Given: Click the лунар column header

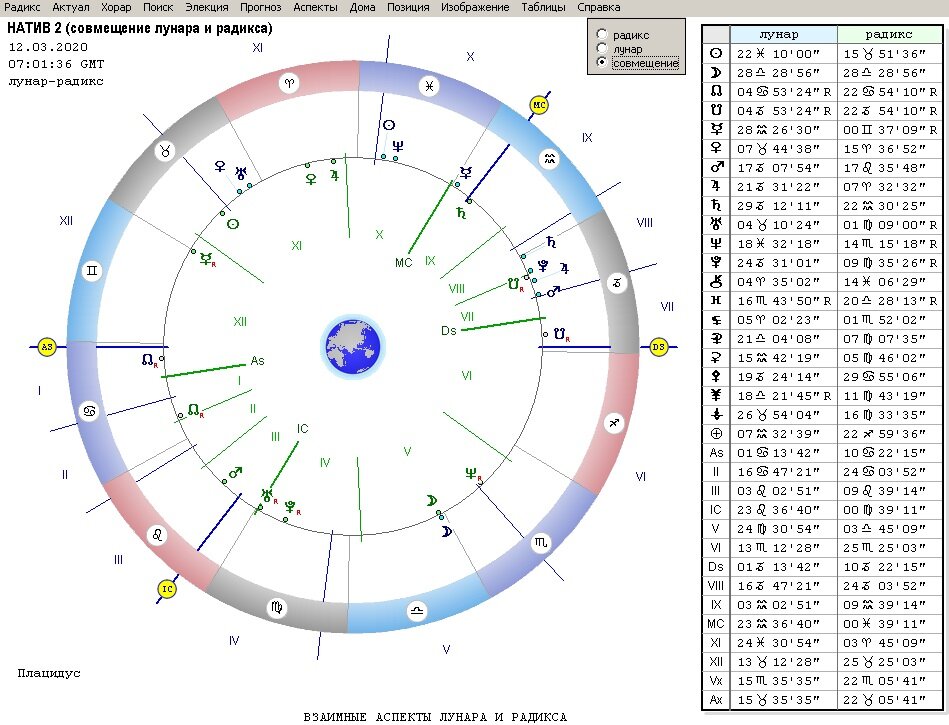Looking at the screenshot, I should (x=783, y=34).
